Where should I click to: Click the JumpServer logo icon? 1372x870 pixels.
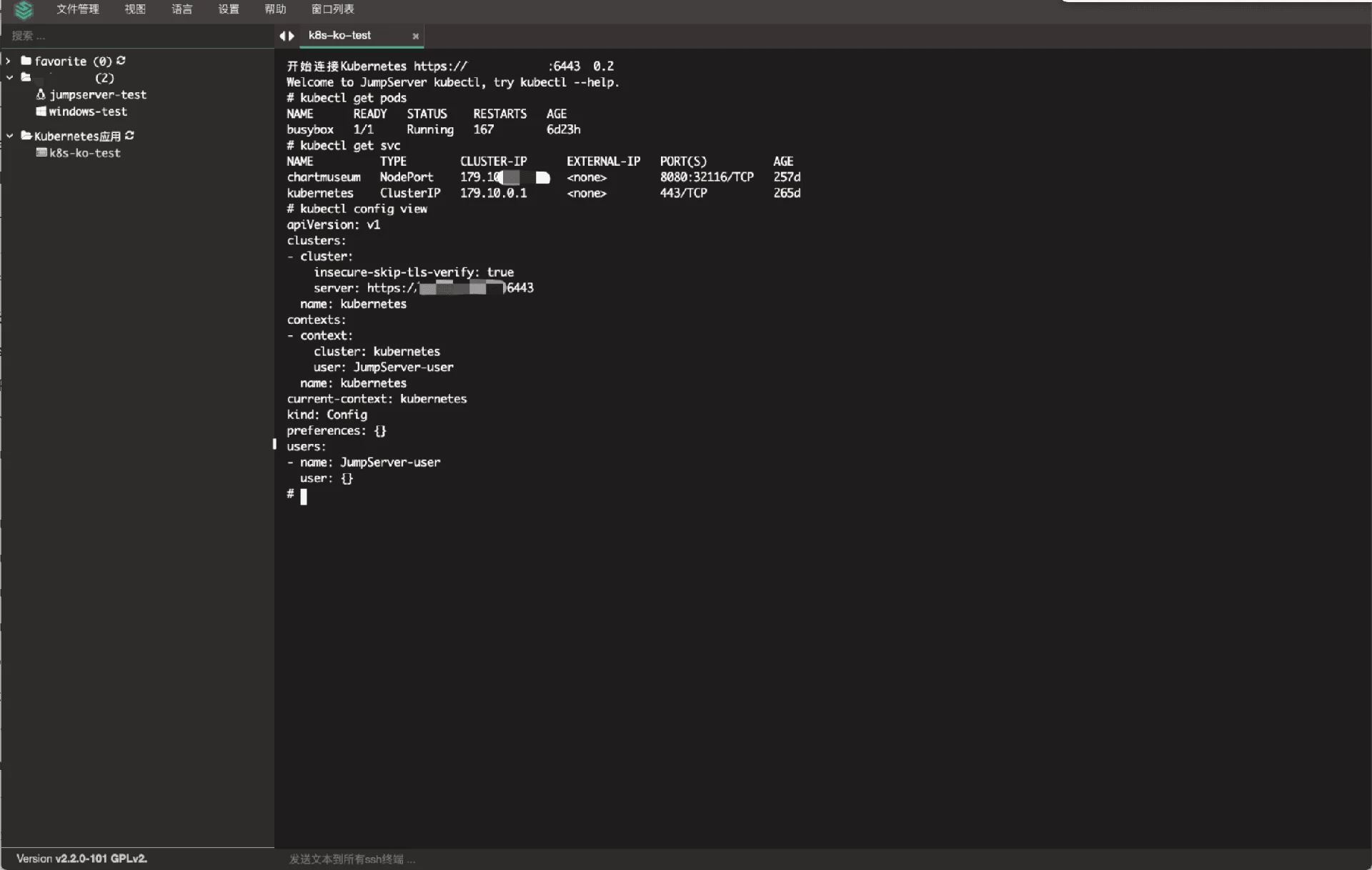click(24, 10)
